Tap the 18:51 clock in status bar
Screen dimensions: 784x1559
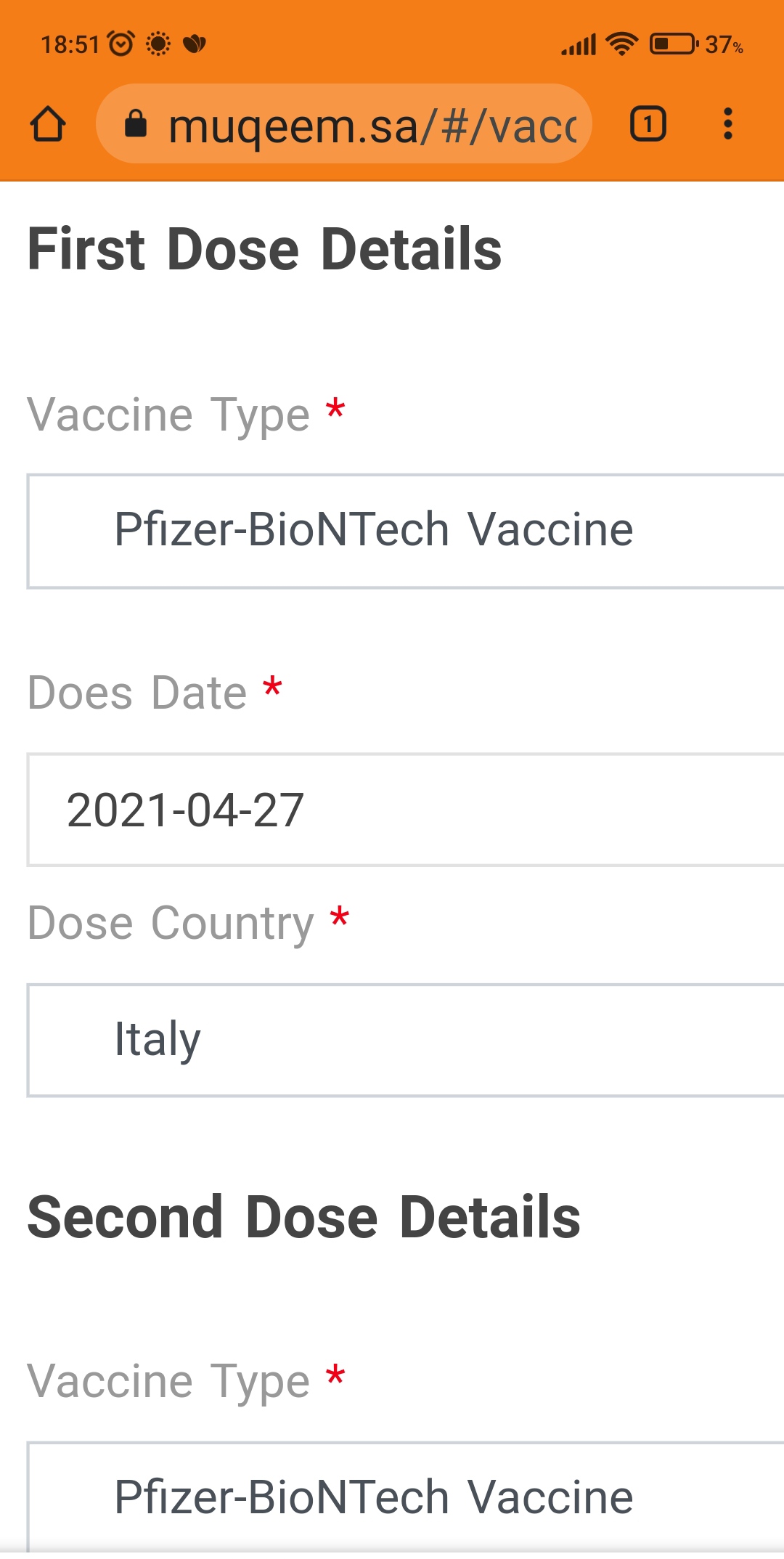point(70,45)
